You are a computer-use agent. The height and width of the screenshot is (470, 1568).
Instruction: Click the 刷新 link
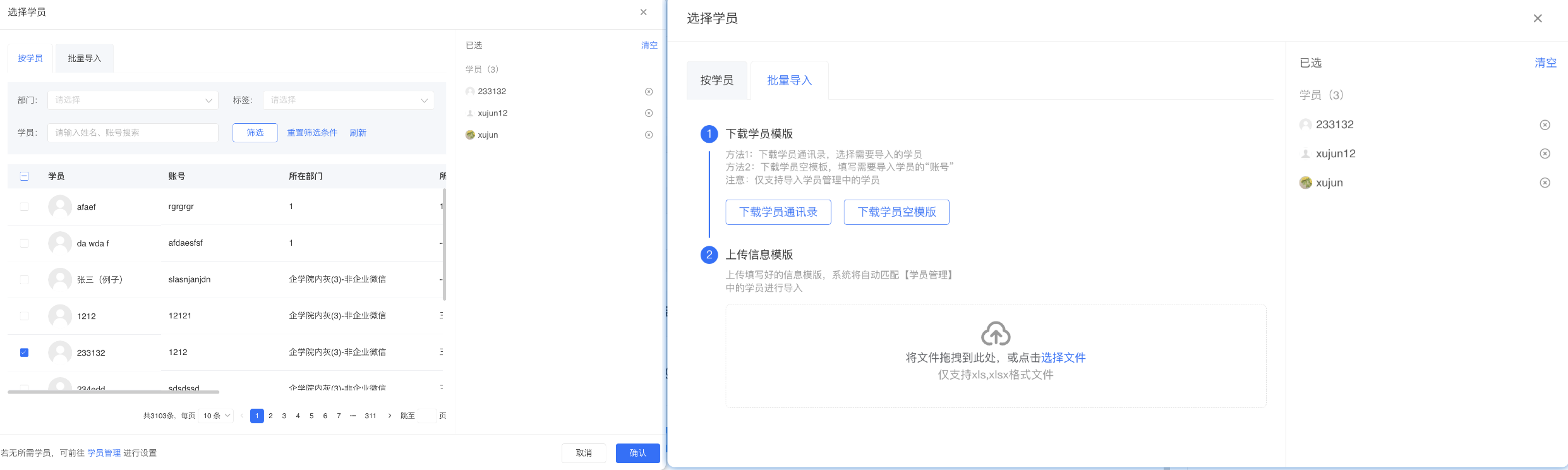coord(358,133)
